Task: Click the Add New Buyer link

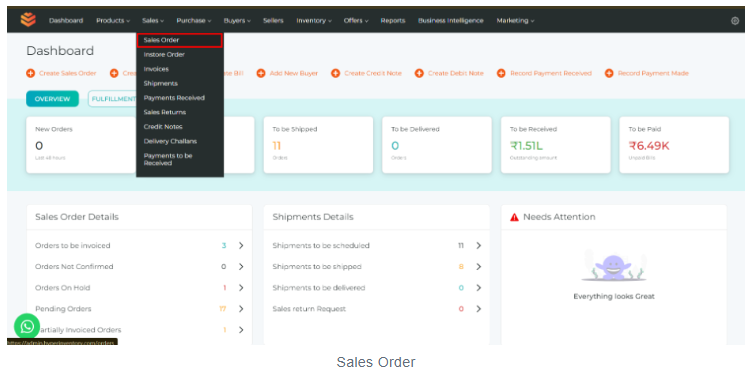Action: coord(294,73)
